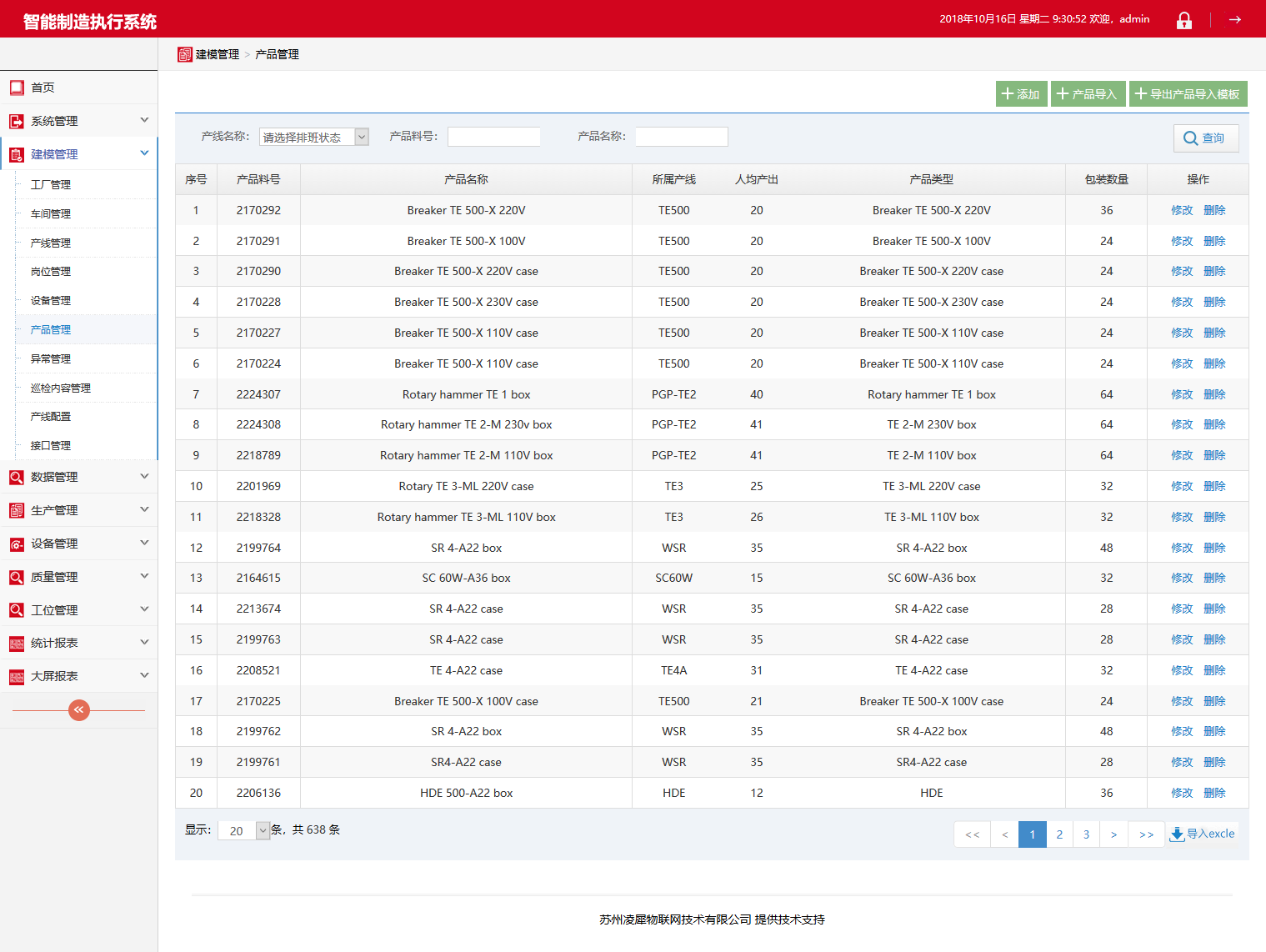This screenshot has height=952, width=1266.
Task: Click the lock icon in header
Action: coord(1183,20)
